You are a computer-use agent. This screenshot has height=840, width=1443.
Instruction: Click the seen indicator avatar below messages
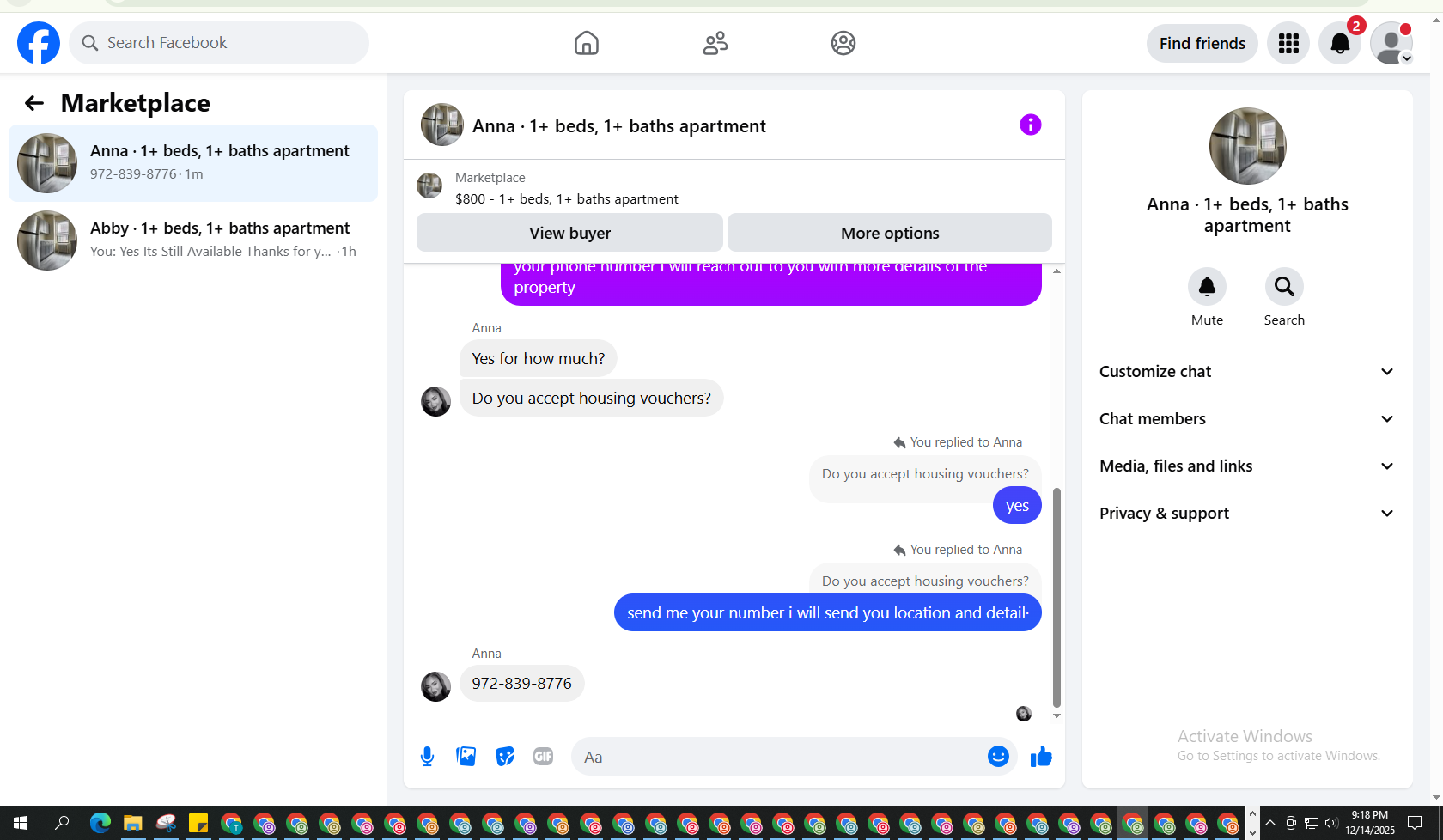click(1024, 714)
